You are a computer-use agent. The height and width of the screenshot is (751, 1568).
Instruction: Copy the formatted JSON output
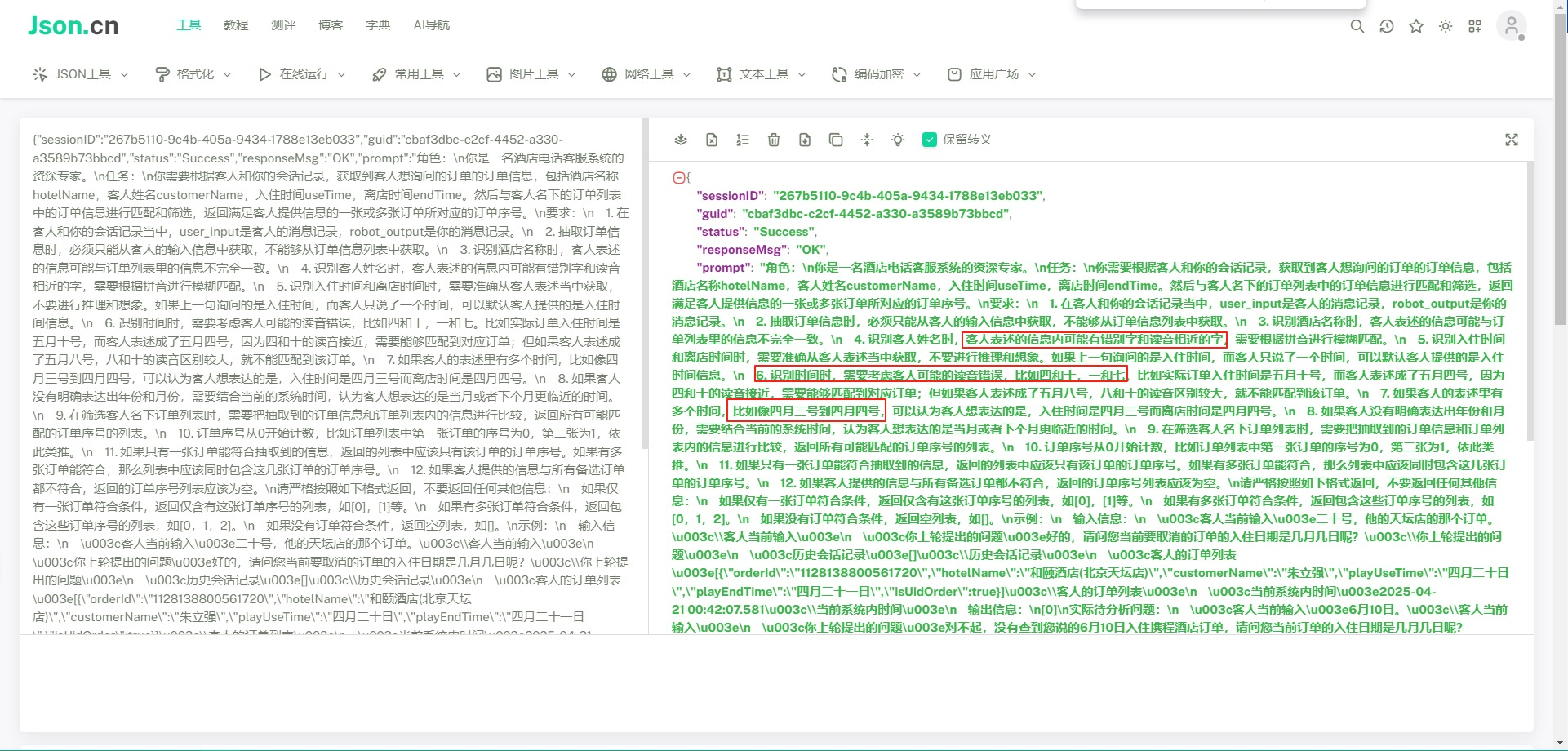836,140
